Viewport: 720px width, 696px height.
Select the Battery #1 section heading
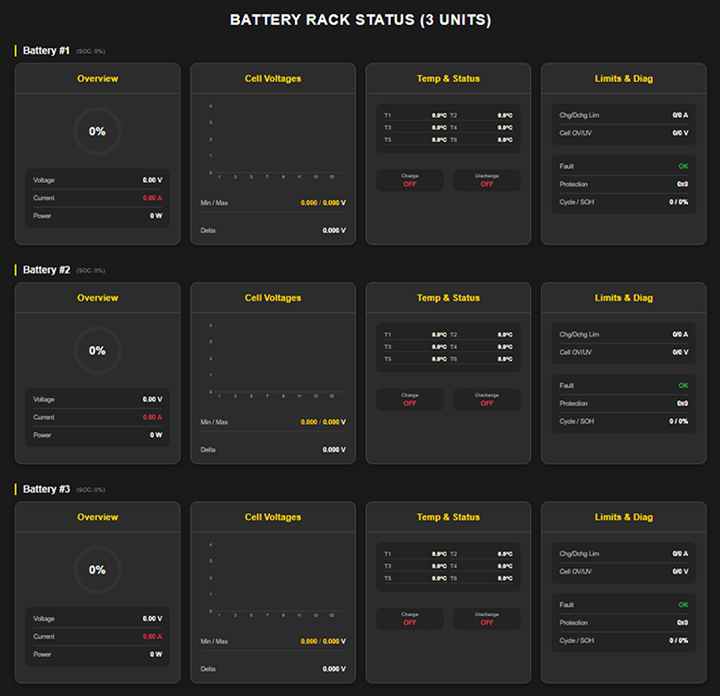(46, 50)
